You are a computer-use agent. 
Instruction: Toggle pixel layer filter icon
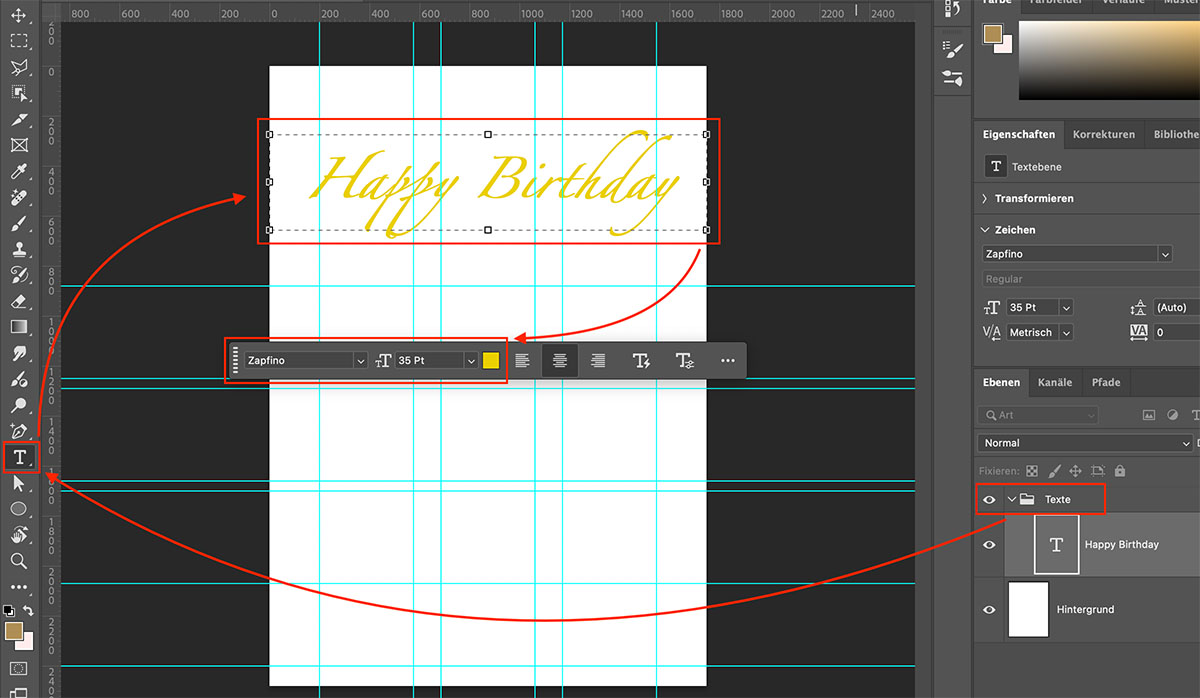click(1149, 415)
